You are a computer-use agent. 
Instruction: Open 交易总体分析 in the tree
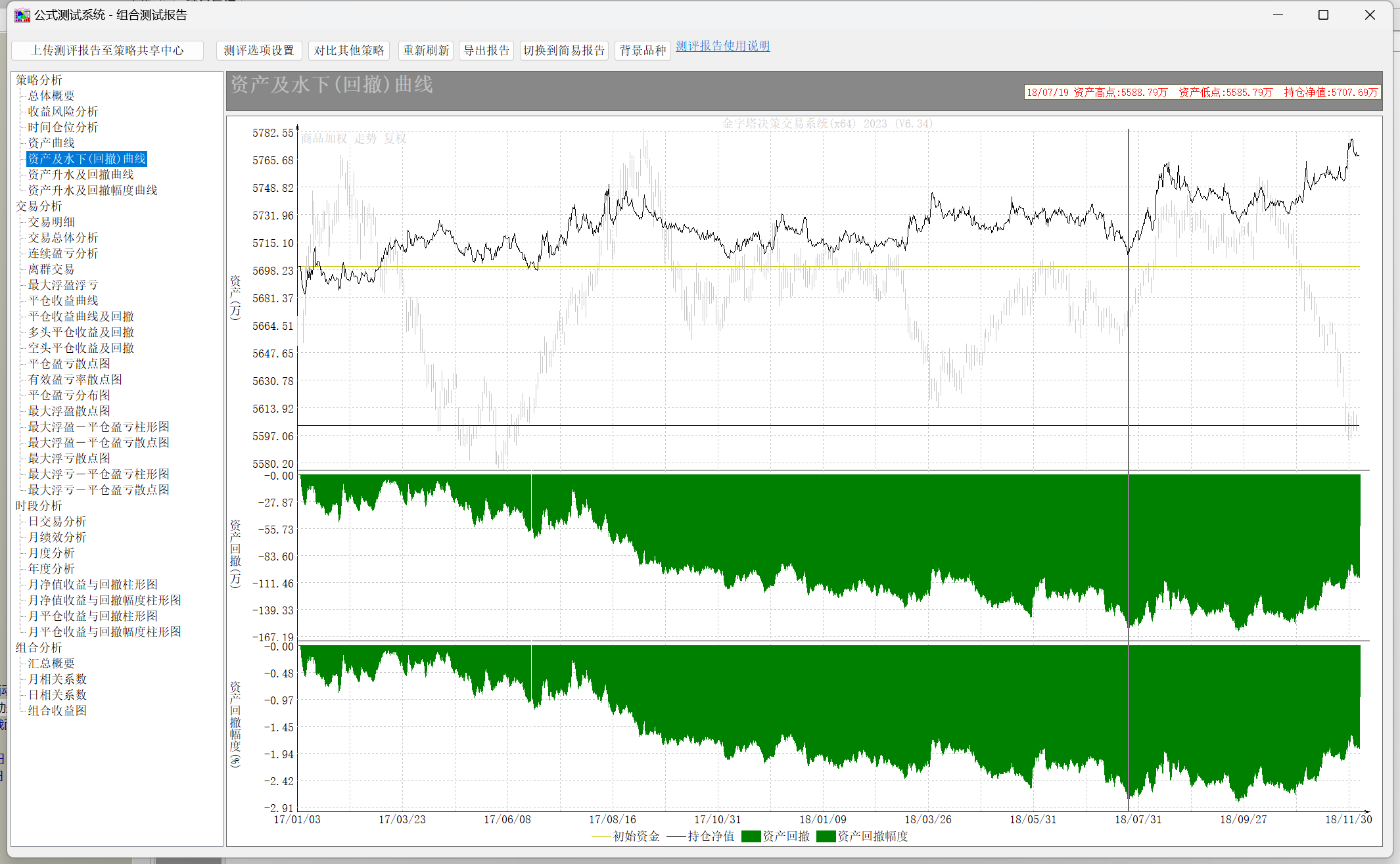click(63, 237)
